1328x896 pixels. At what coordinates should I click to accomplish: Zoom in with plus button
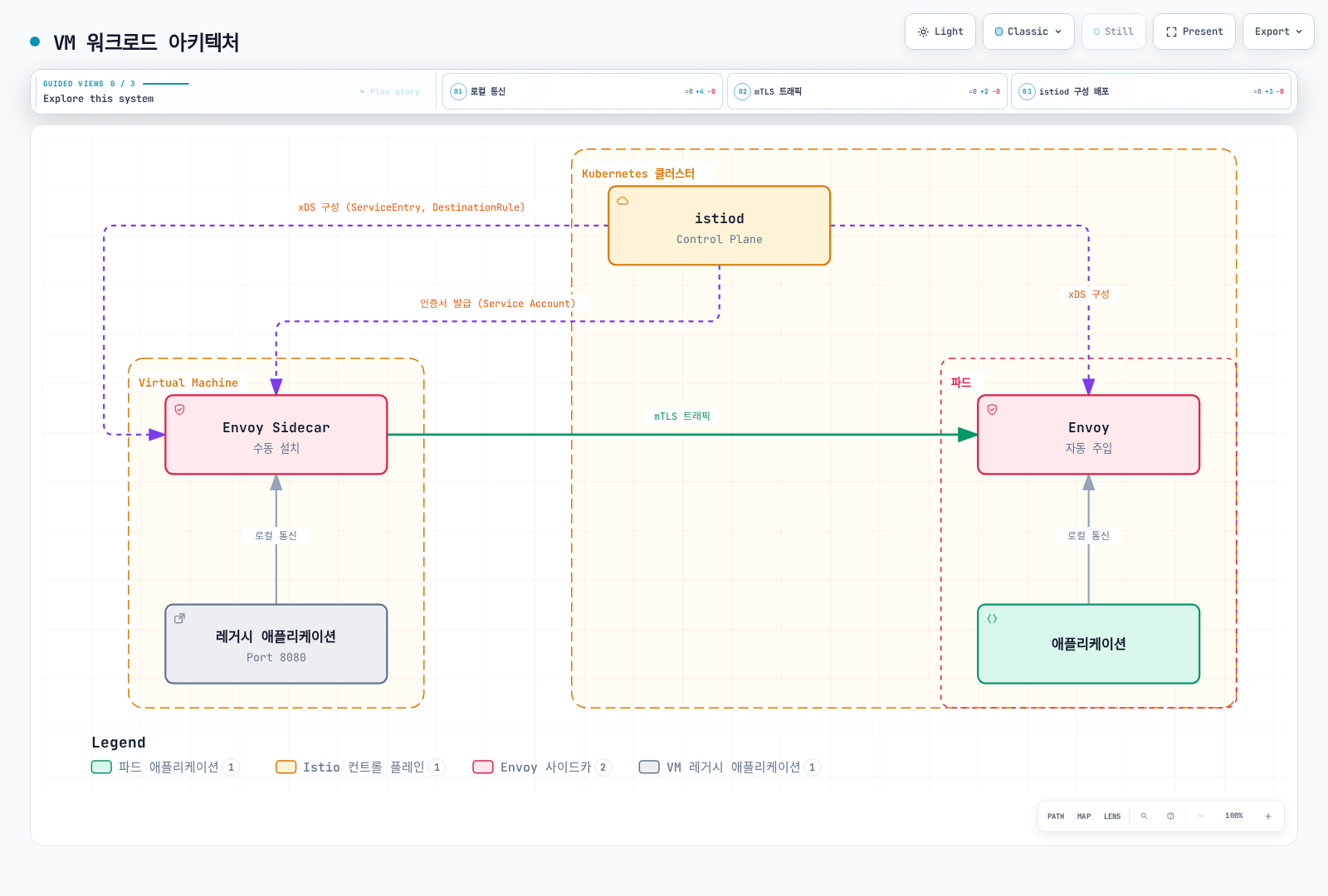pos(1268,816)
